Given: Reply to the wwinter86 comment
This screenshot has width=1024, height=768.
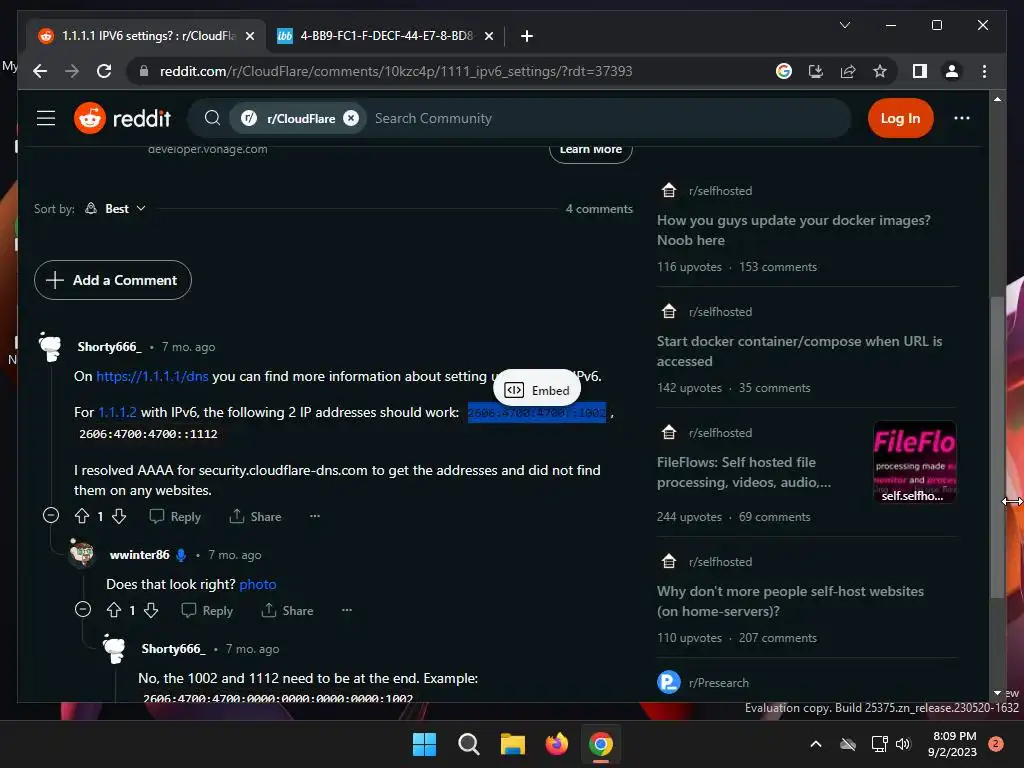Looking at the screenshot, I should tap(207, 611).
